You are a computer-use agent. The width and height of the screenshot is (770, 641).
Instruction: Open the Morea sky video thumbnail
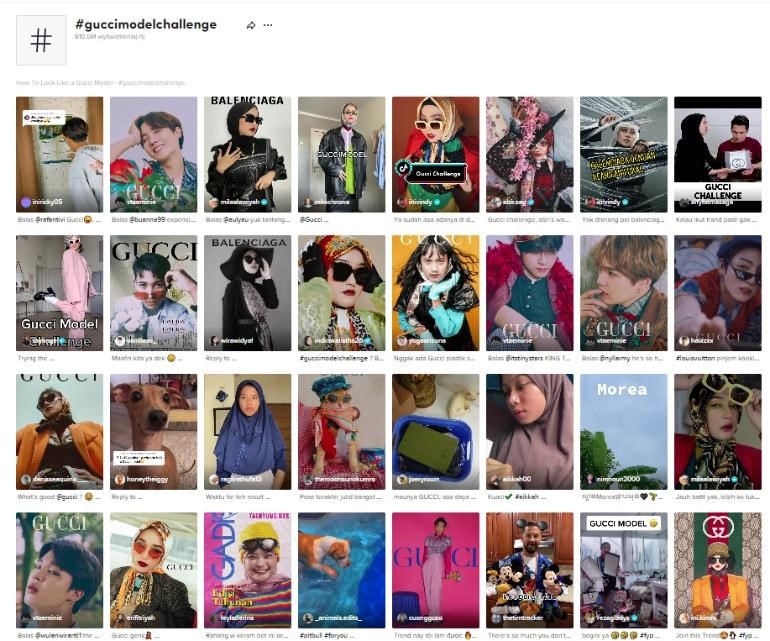tap(624, 432)
